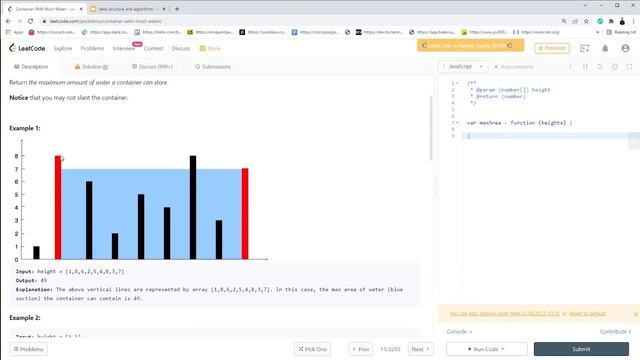Open the Run Code dropdown arrow
The height and width of the screenshot is (360, 640).
[x=502, y=349]
